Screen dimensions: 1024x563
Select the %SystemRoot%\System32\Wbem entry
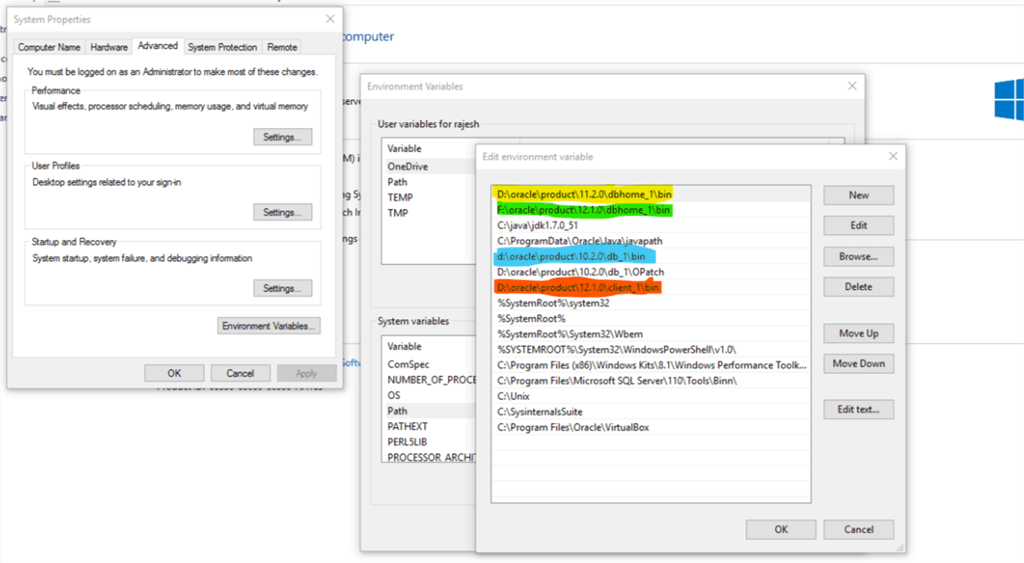tap(650, 334)
